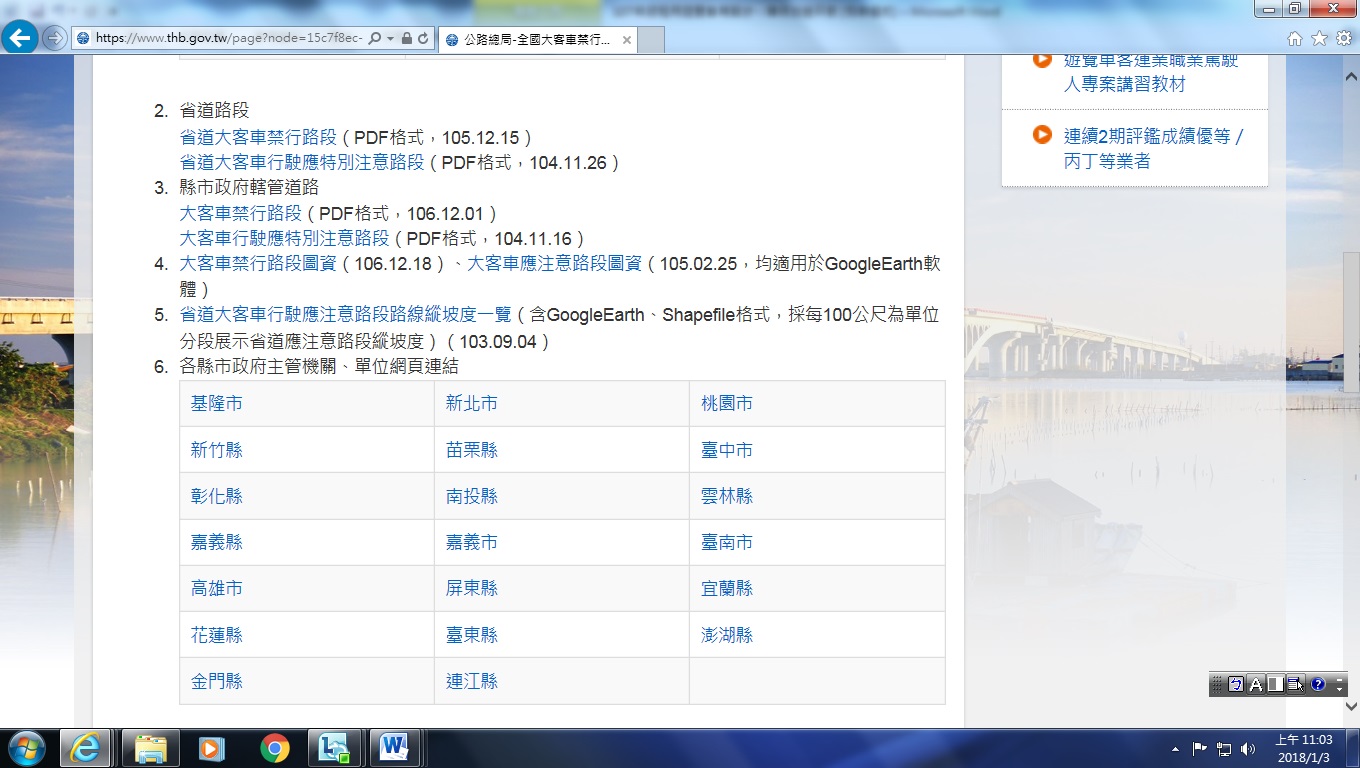
Task: Click the search magnifier in the address bar
Action: click(374, 39)
